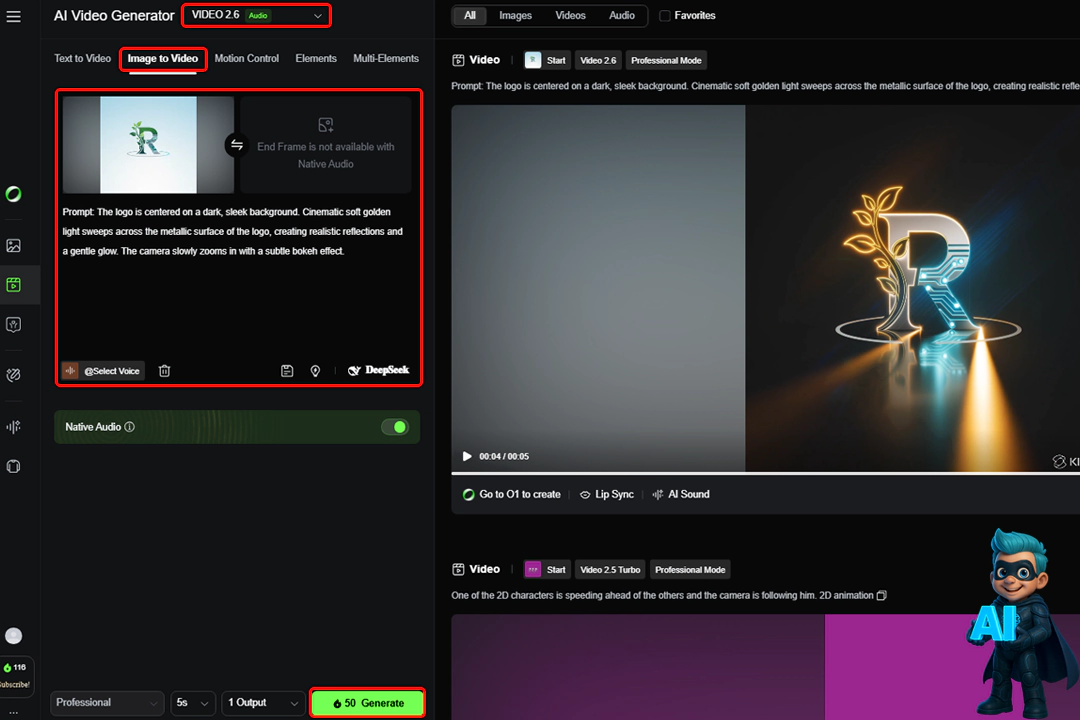Play the logo video

[x=467, y=457]
